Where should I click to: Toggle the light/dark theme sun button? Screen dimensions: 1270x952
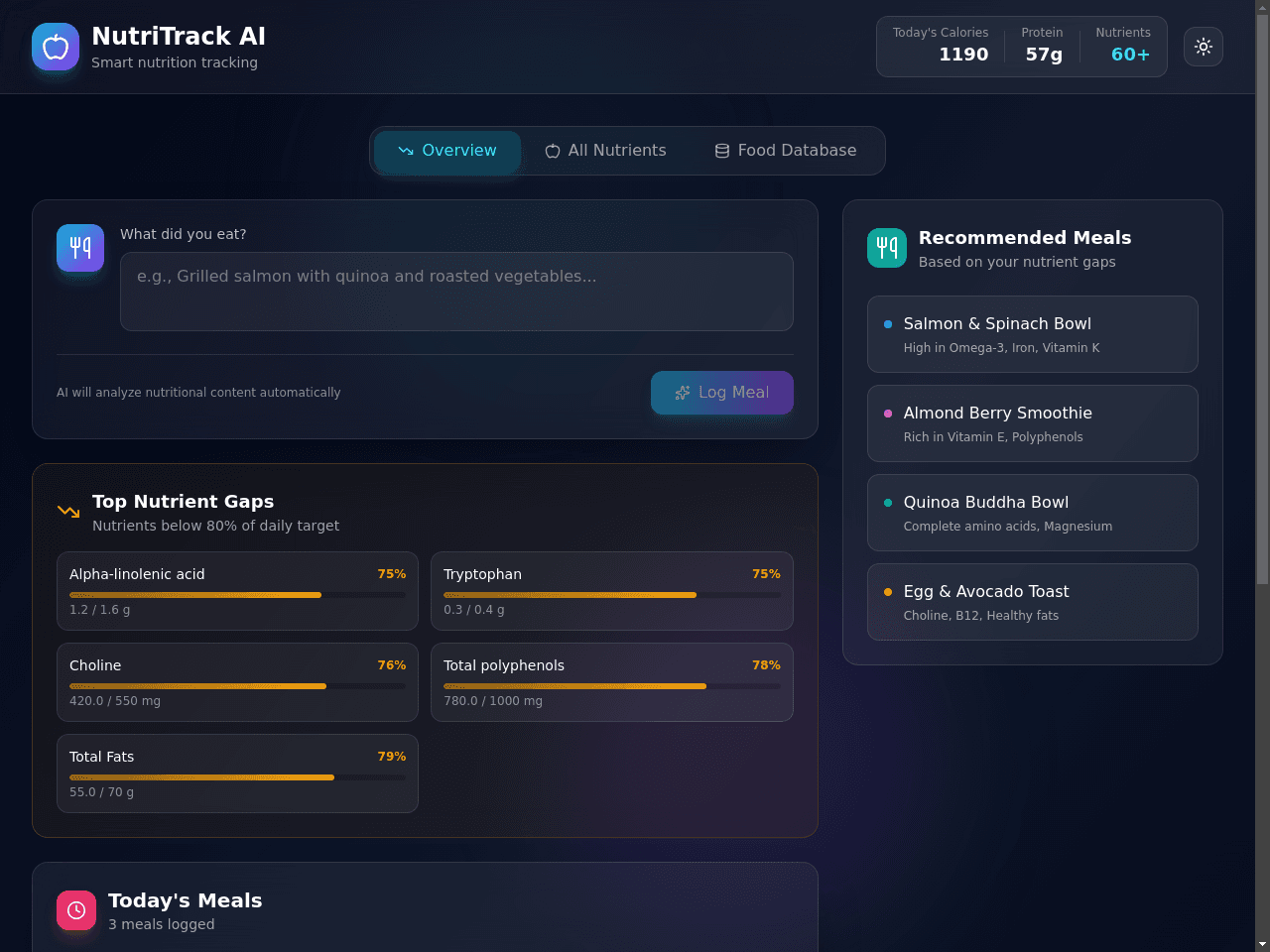[x=1204, y=47]
